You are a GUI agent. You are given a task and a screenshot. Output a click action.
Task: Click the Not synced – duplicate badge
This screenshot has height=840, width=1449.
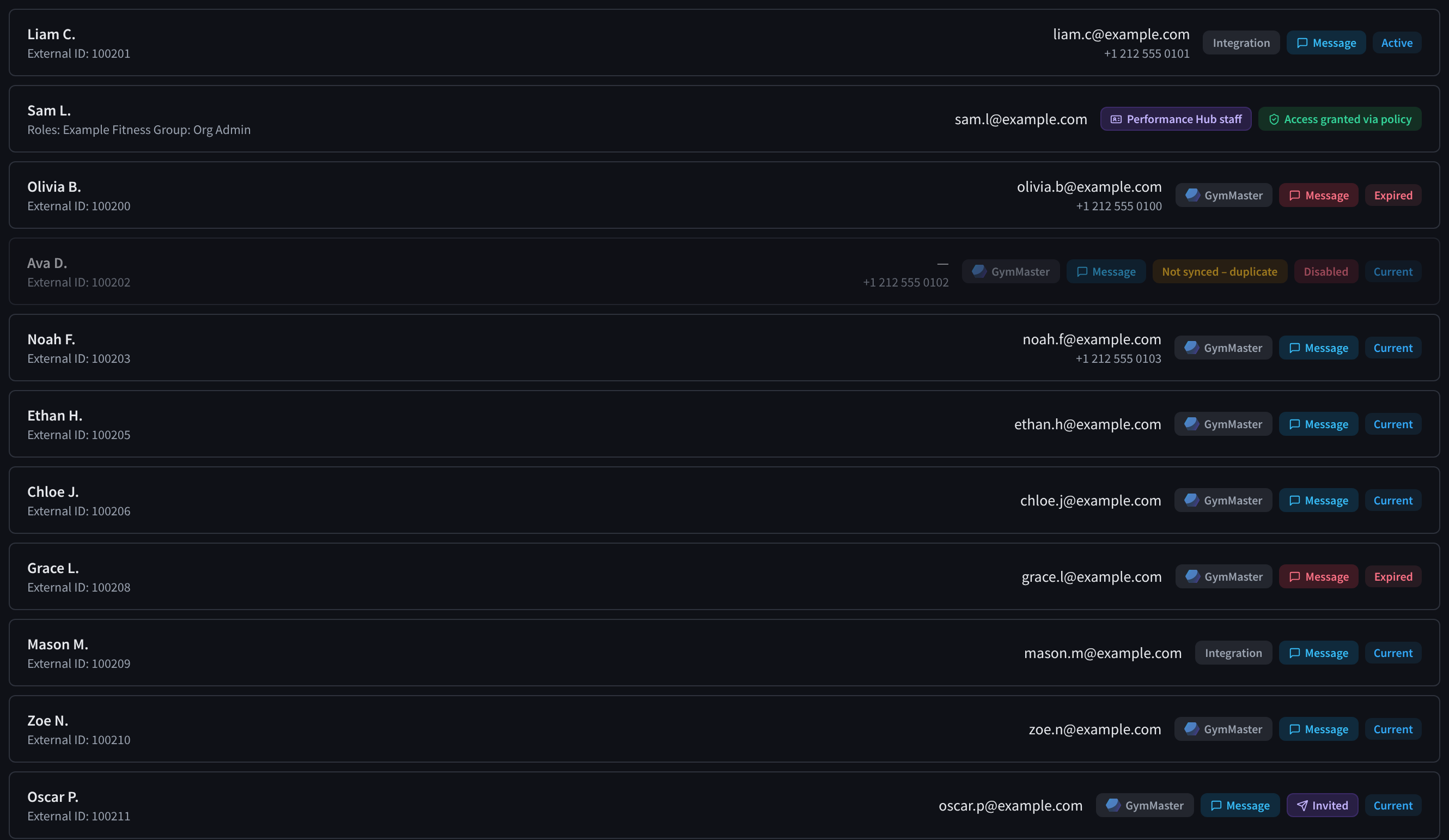click(1220, 271)
